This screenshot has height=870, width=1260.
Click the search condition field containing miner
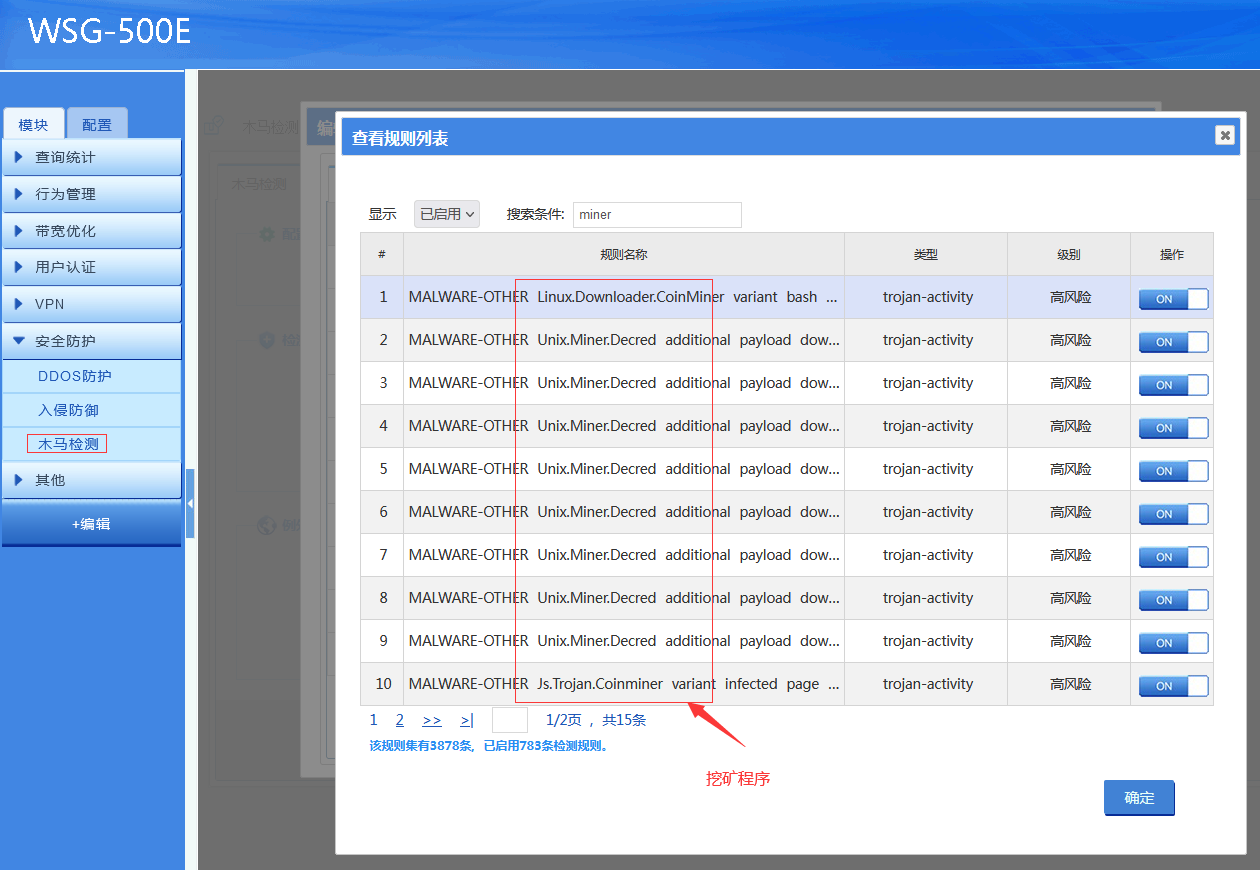click(657, 214)
